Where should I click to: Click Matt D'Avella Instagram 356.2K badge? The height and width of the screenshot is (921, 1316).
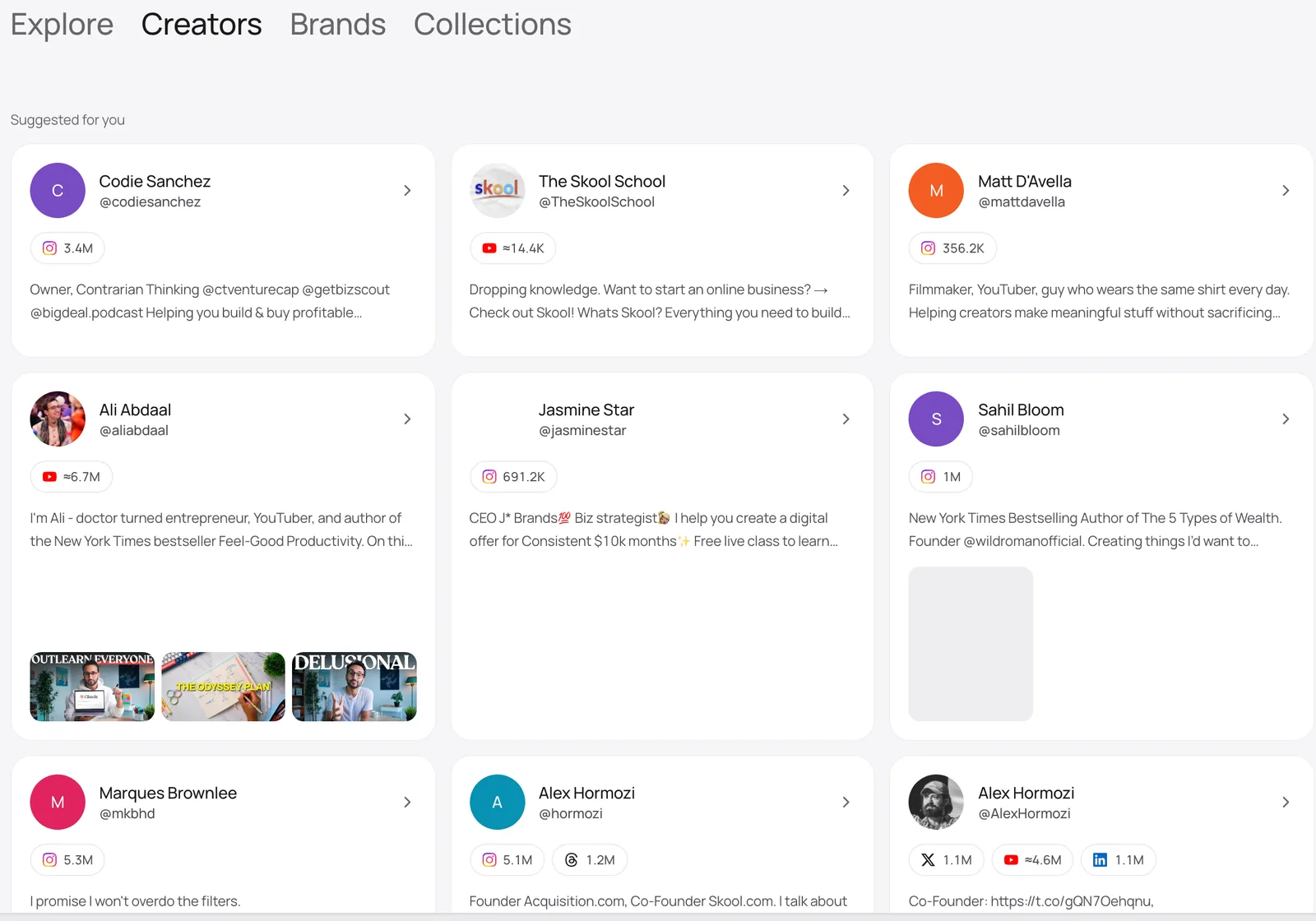point(952,248)
